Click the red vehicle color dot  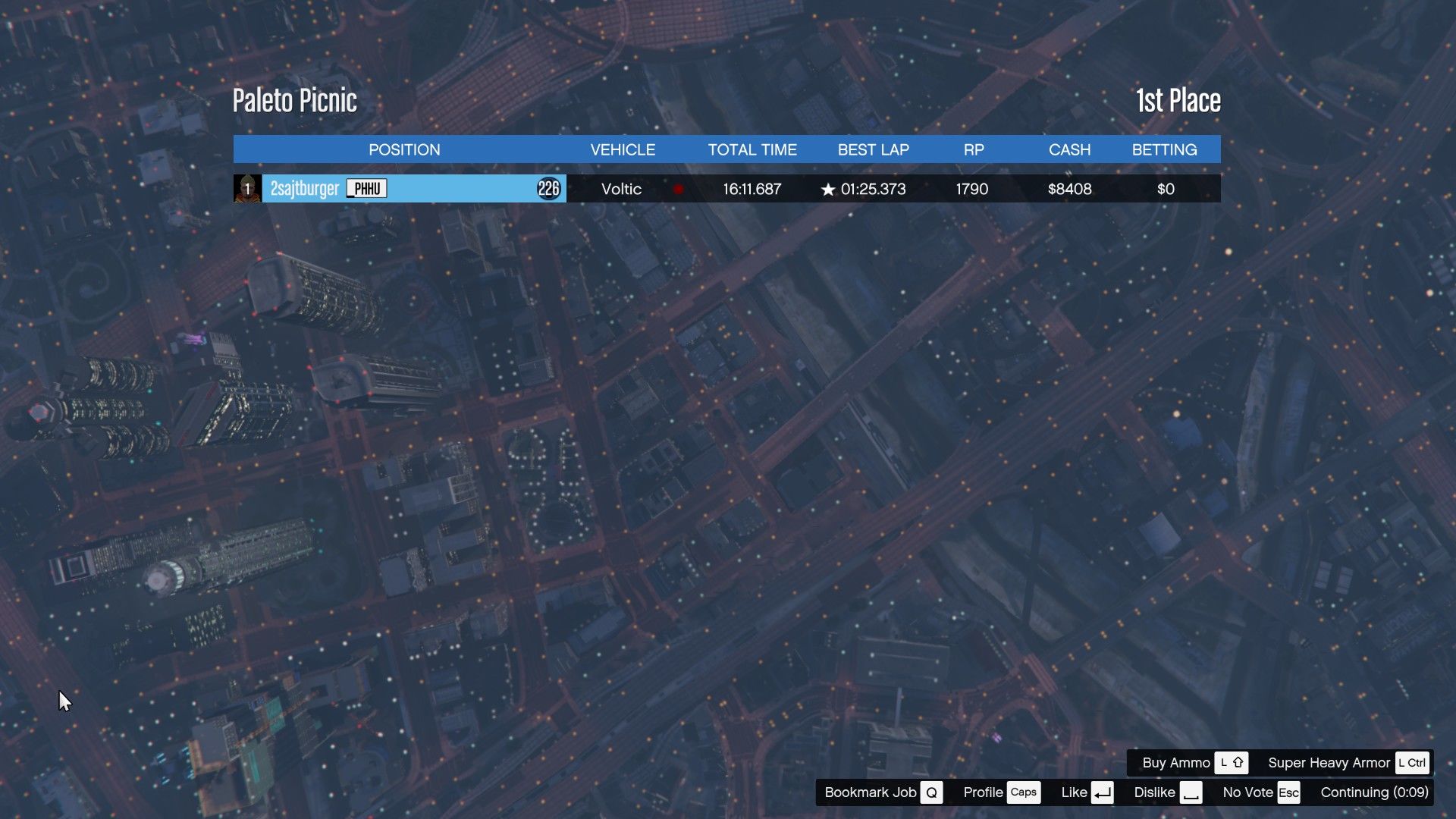[x=678, y=190]
